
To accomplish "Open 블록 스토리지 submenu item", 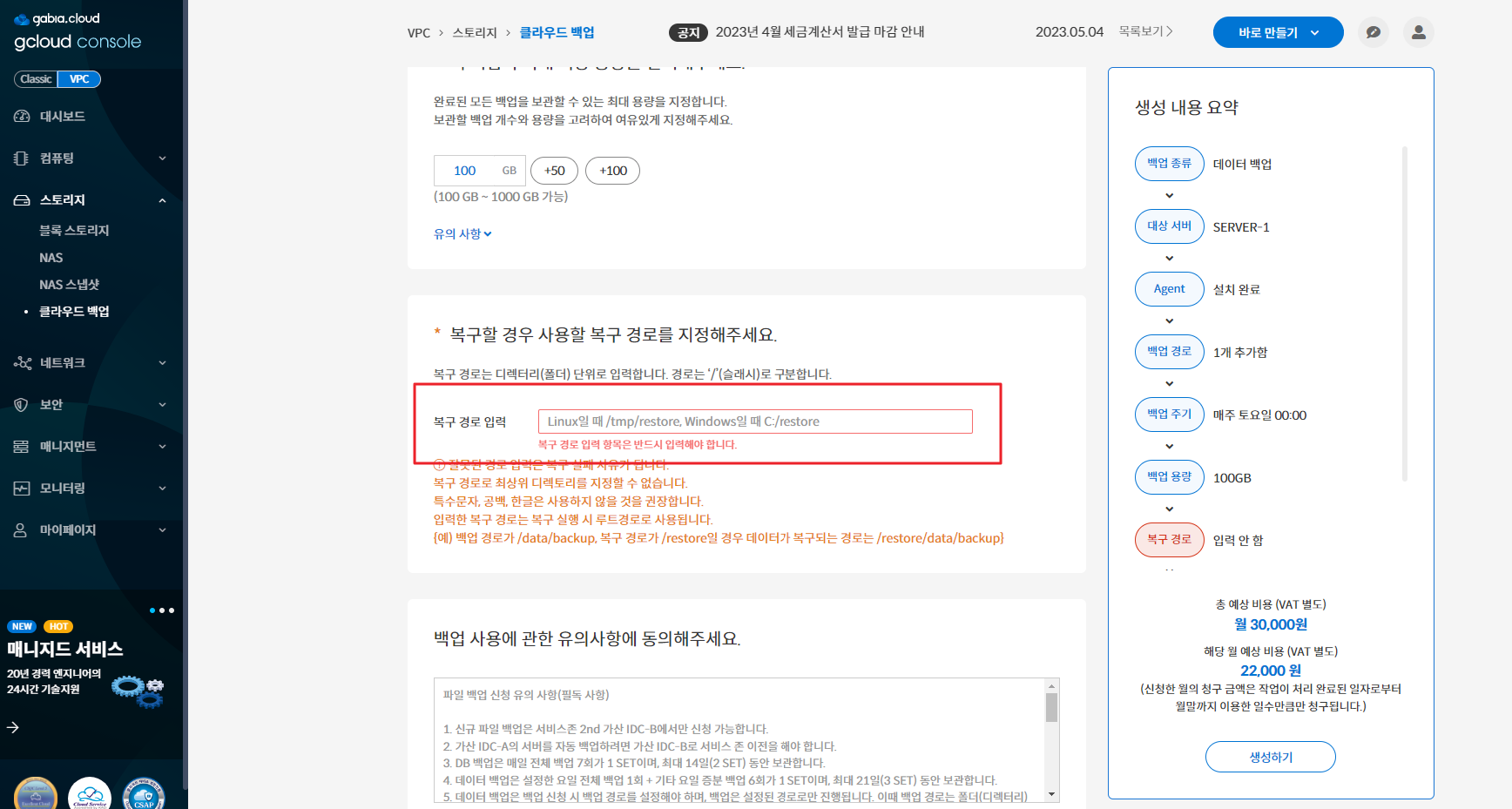I will (74, 230).
